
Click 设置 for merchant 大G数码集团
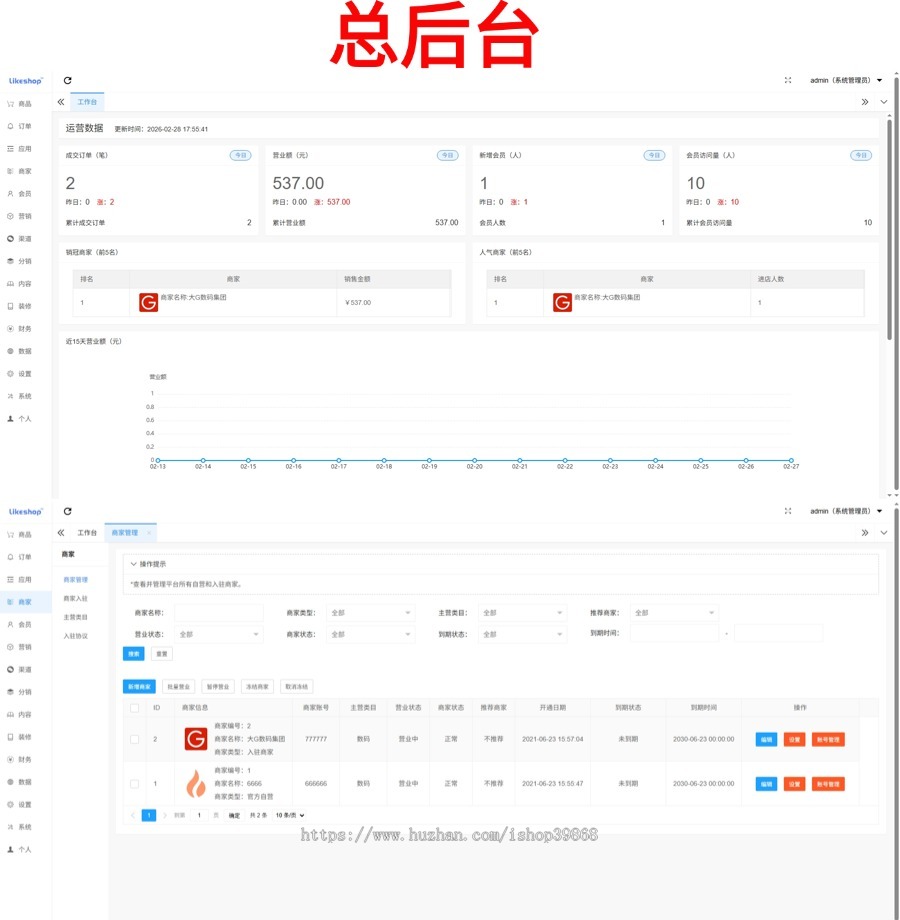(x=794, y=739)
